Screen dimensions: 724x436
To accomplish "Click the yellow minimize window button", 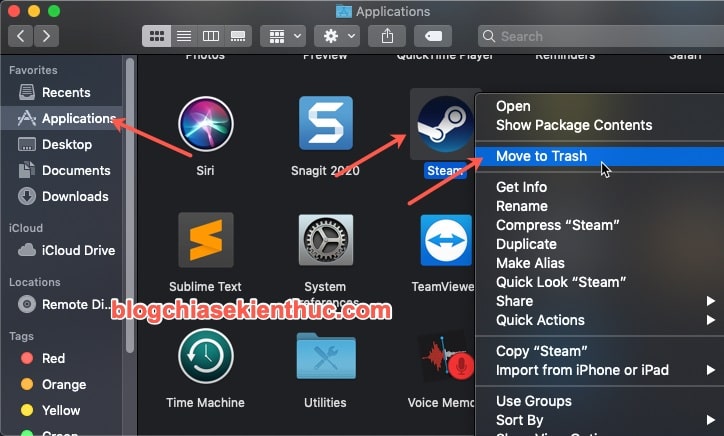I will click(x=34, y=11).
